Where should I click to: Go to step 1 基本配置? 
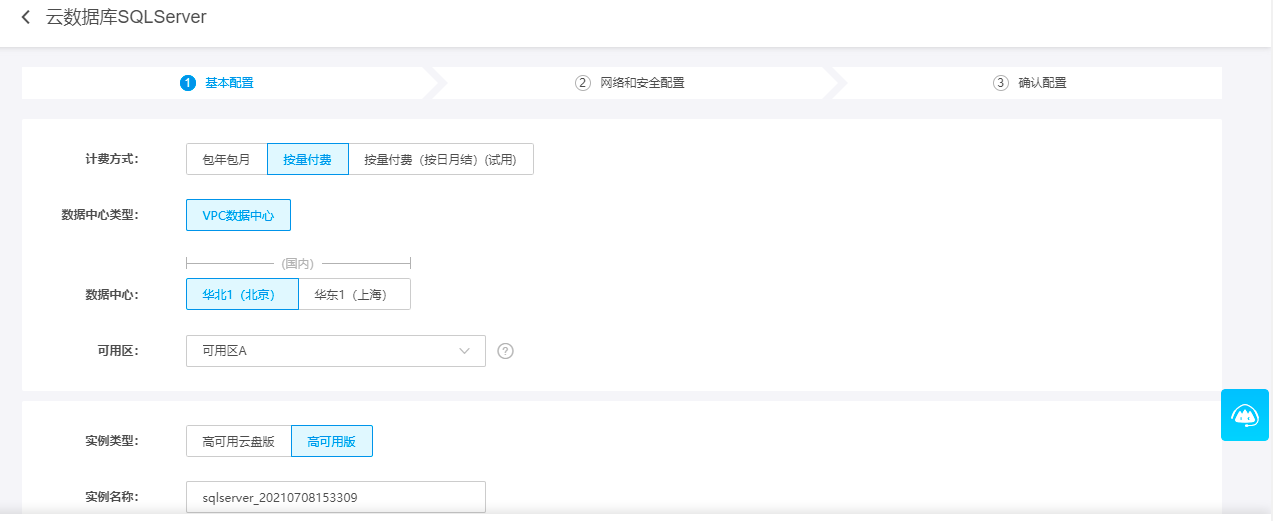pos(217,83)
